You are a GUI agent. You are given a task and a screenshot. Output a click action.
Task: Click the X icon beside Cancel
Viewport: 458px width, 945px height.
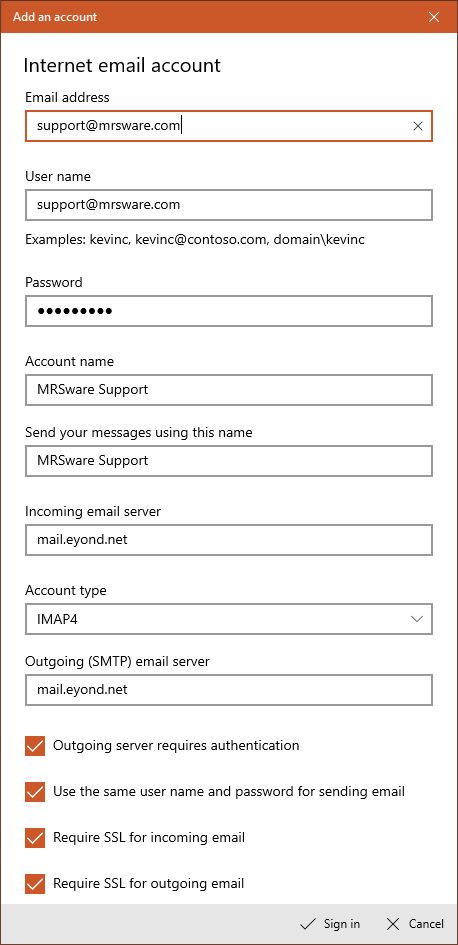(393, 924)
